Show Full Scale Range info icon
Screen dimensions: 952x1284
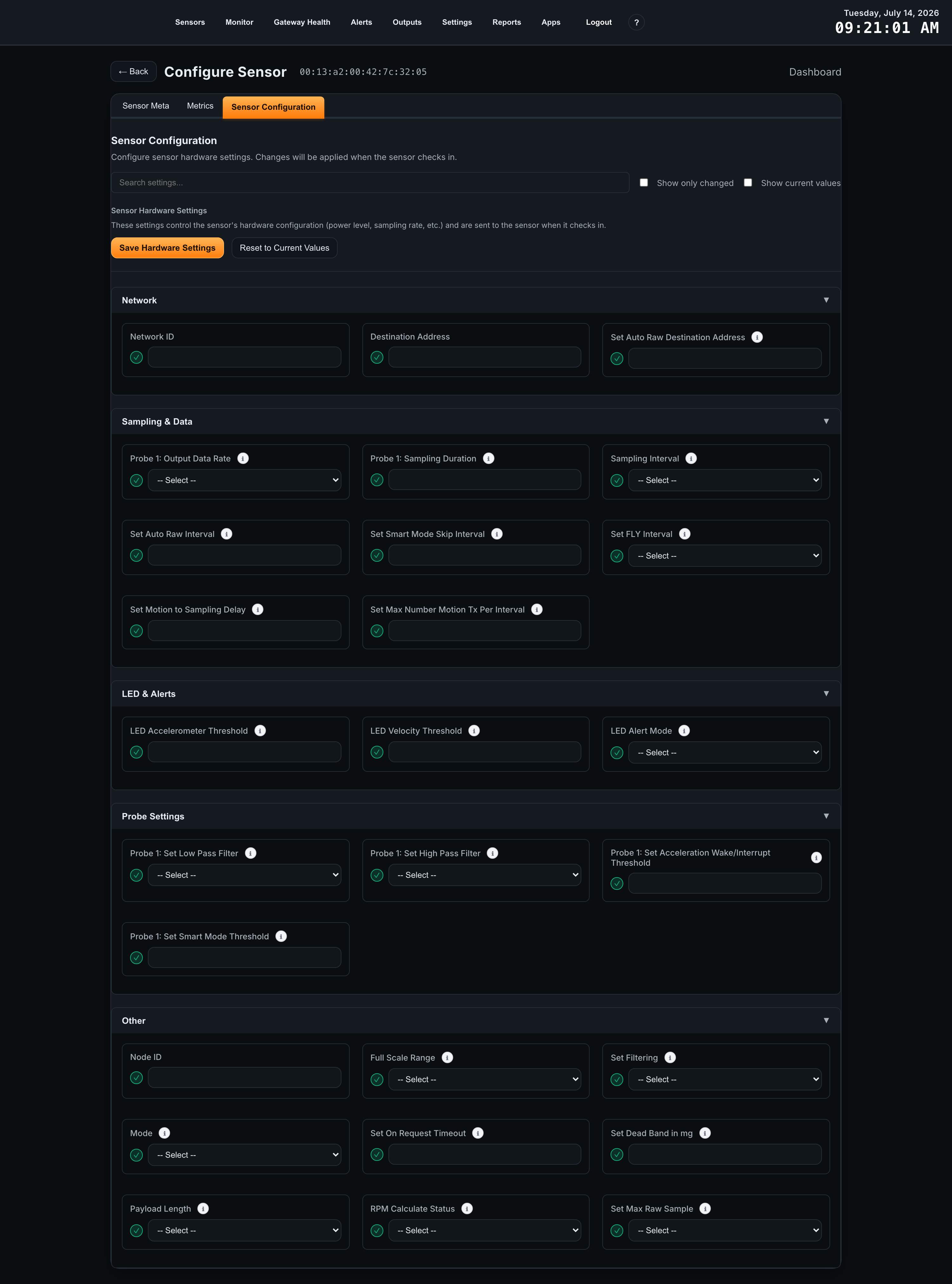point(447,1057)
